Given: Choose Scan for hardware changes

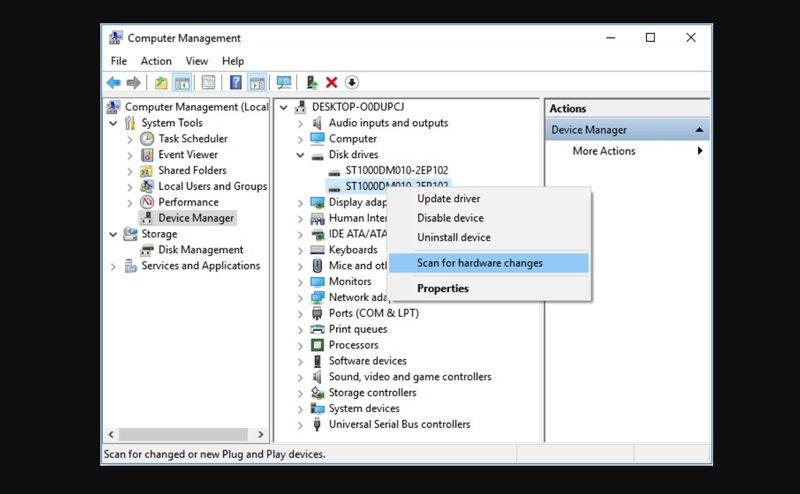Looking at the screenshot, I should coord(480,263).
